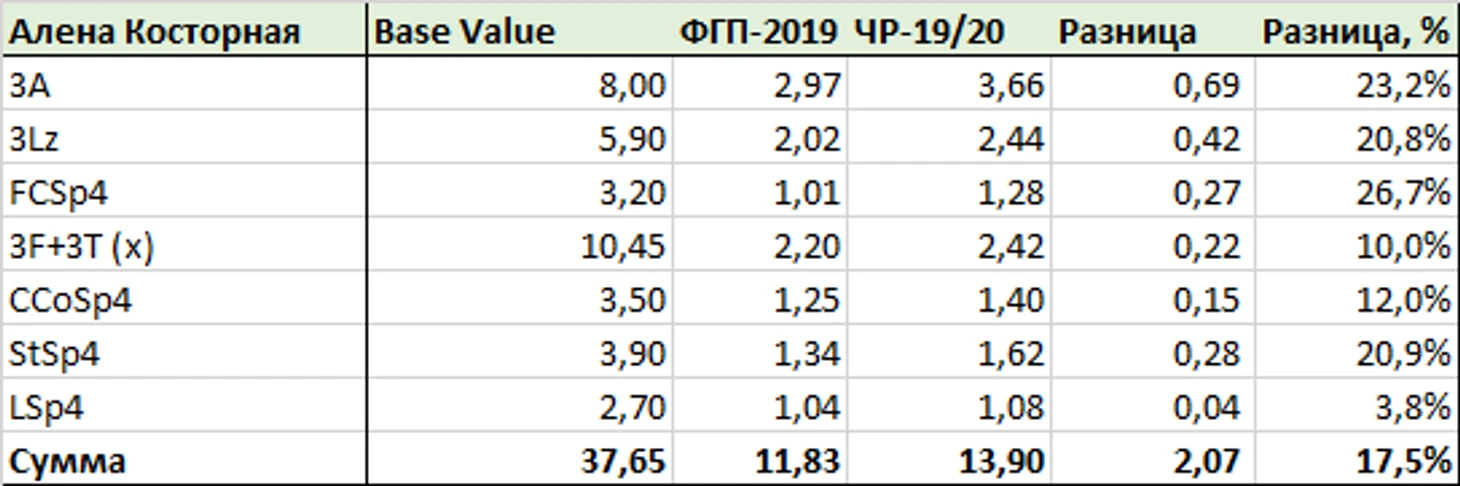1460x486 pixels.
Task: Click the Разница, % column header
Action: click(x=1356, y=32)
